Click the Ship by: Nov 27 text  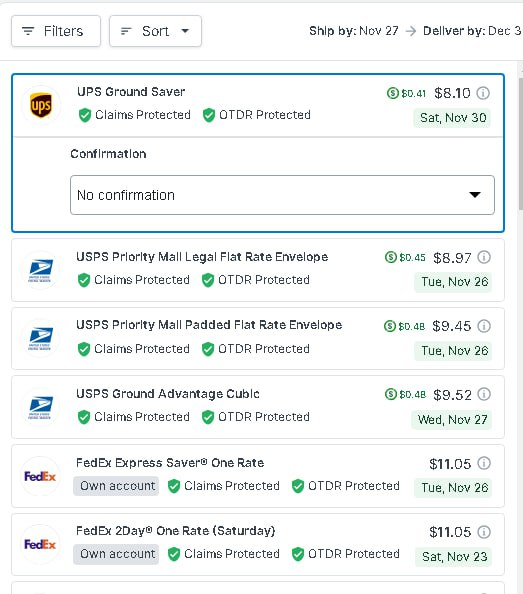coord(354,31)
